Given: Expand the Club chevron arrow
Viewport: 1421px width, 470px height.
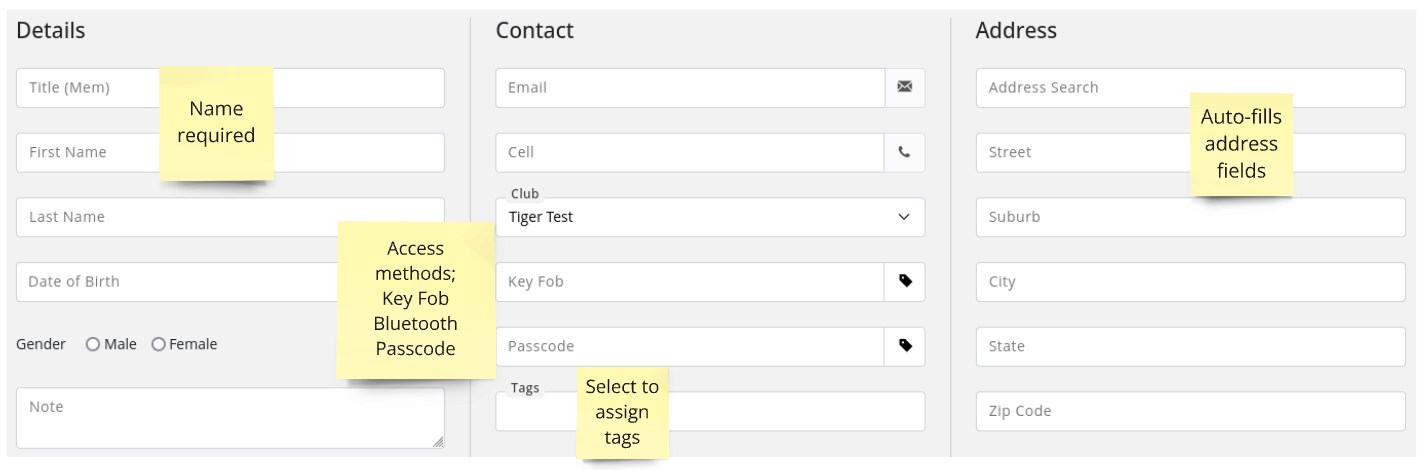Looking at the screenshot, I should [x=904, y=217].
